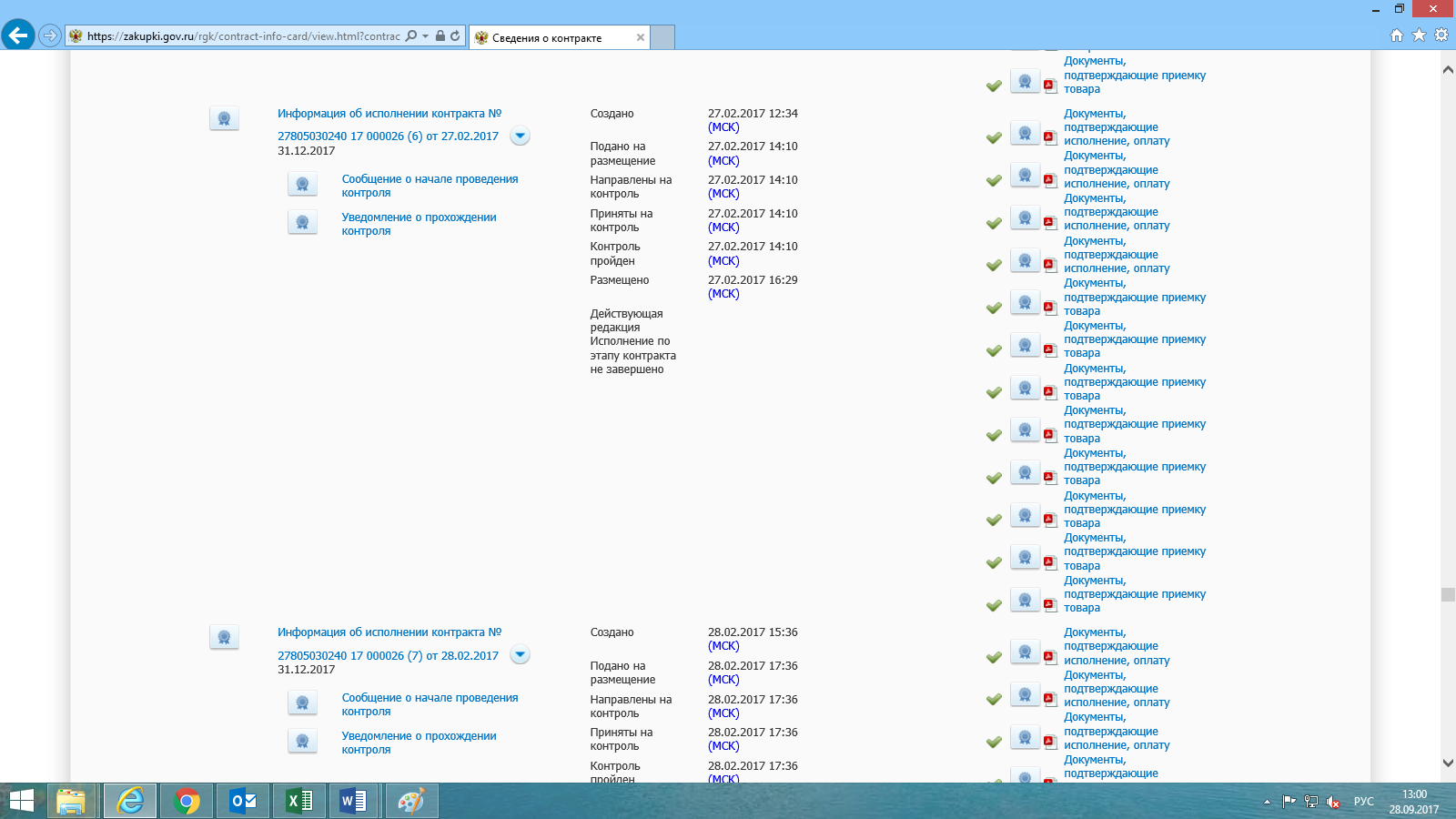Viewport: 1456px width, 819px height.
Task: Click signature icon for 'Сообщение о начале проведения контроля' under record (6)
Action: [302, 185]
